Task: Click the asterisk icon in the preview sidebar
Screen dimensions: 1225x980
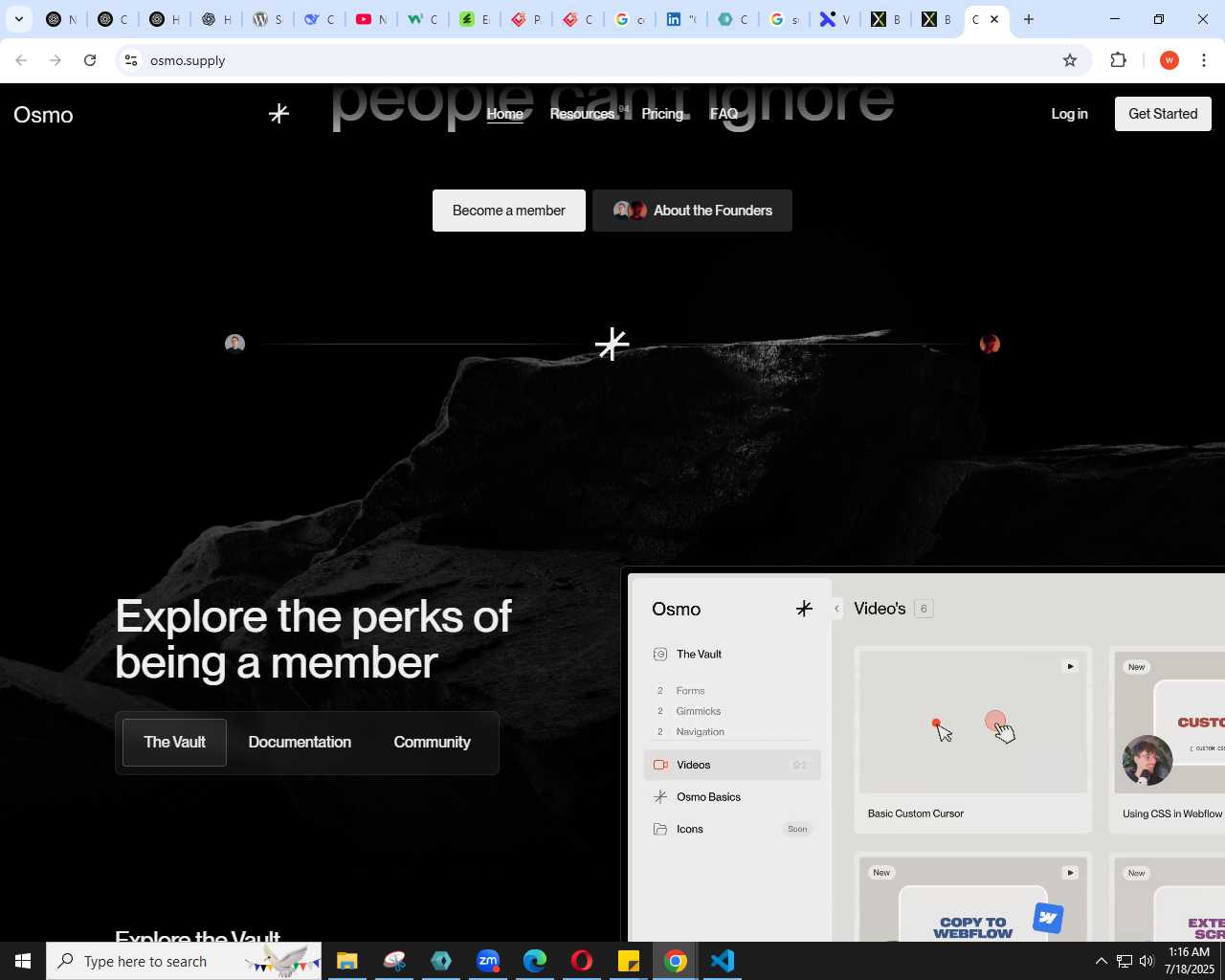Action: tap(804, 609)
